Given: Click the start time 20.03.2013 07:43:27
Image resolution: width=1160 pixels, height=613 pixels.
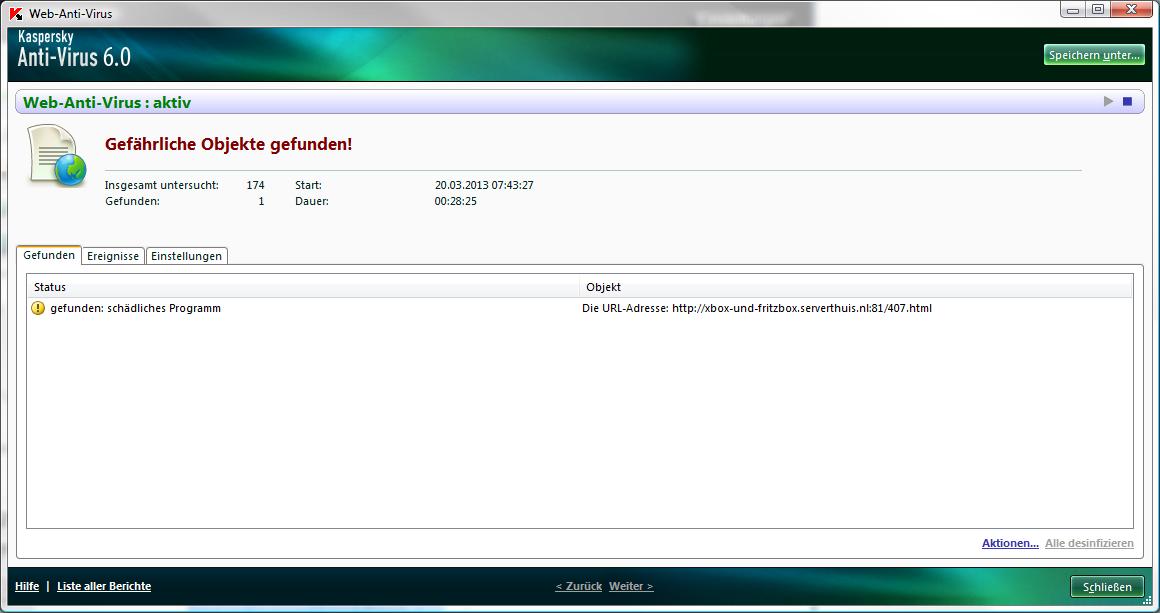Looking at the screenshot, I should pos(484,185).
